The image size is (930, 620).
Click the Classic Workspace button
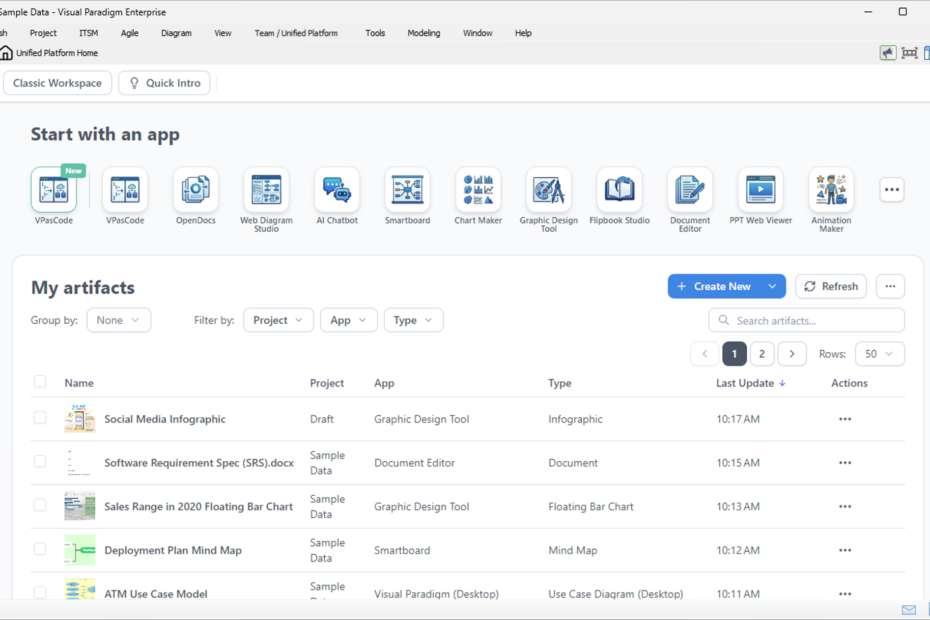coord(58,83)
